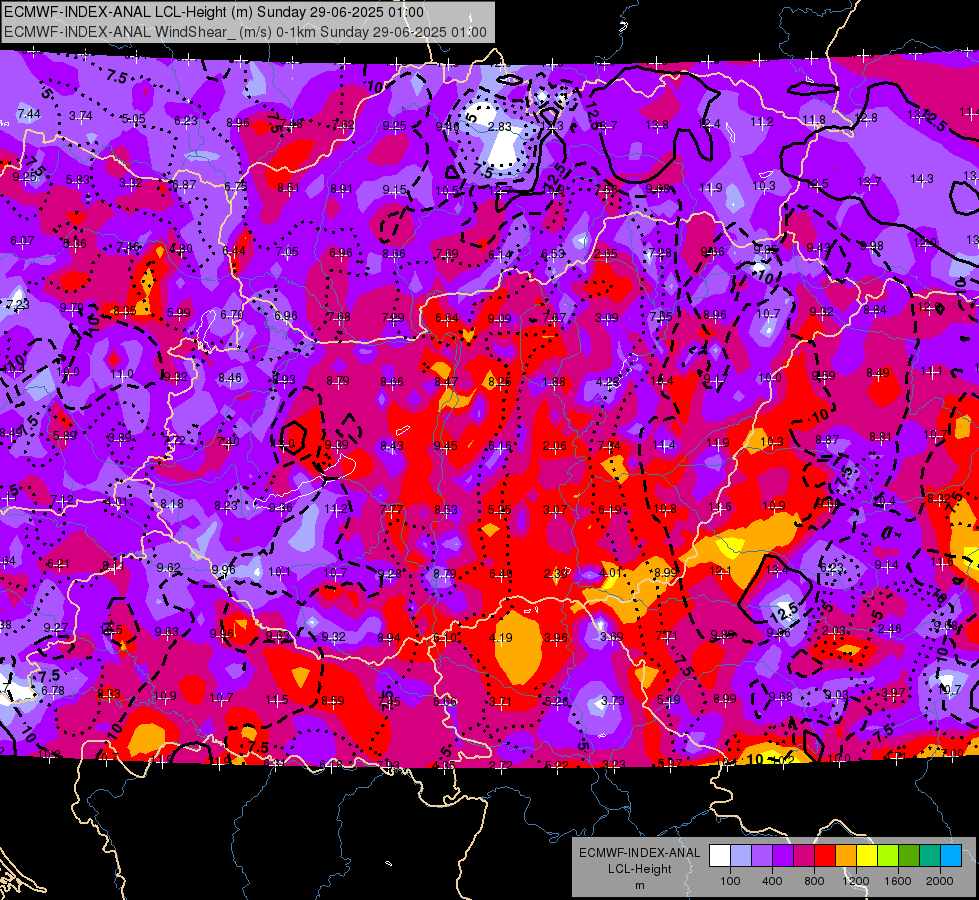979x900 pixels.
Task: Click the LCL-Height header title line
Action: click(x=214, y=12)
